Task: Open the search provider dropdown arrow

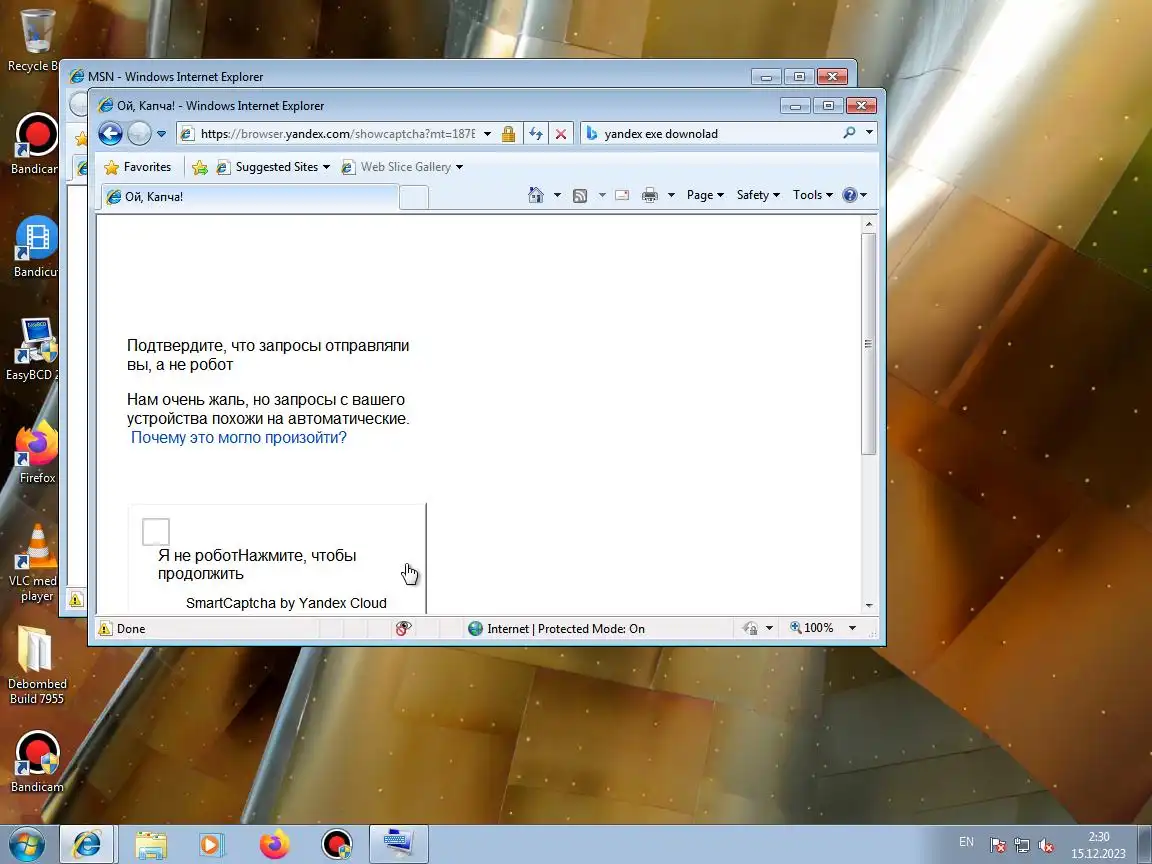Action: tap(869, 133)
